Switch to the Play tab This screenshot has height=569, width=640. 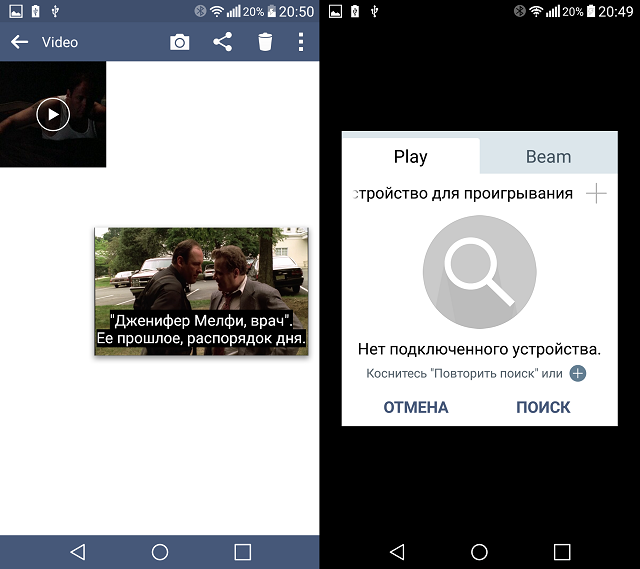[411, 156]
